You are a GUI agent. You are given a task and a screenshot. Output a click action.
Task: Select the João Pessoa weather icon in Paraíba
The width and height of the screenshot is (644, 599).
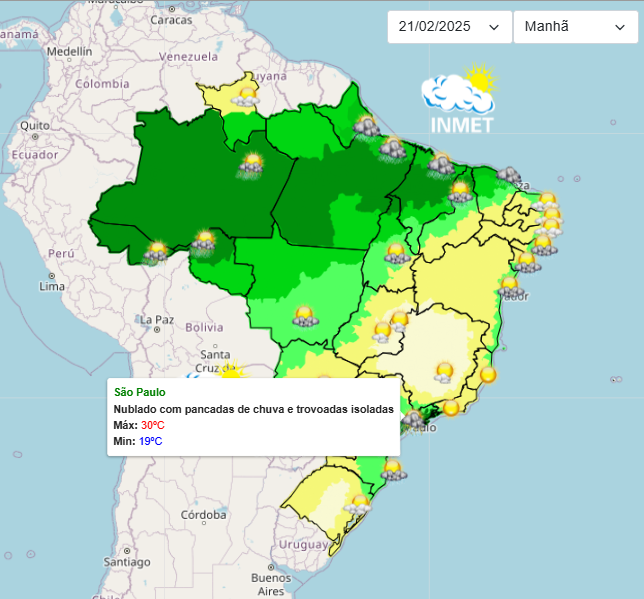[x=550, y=214]
